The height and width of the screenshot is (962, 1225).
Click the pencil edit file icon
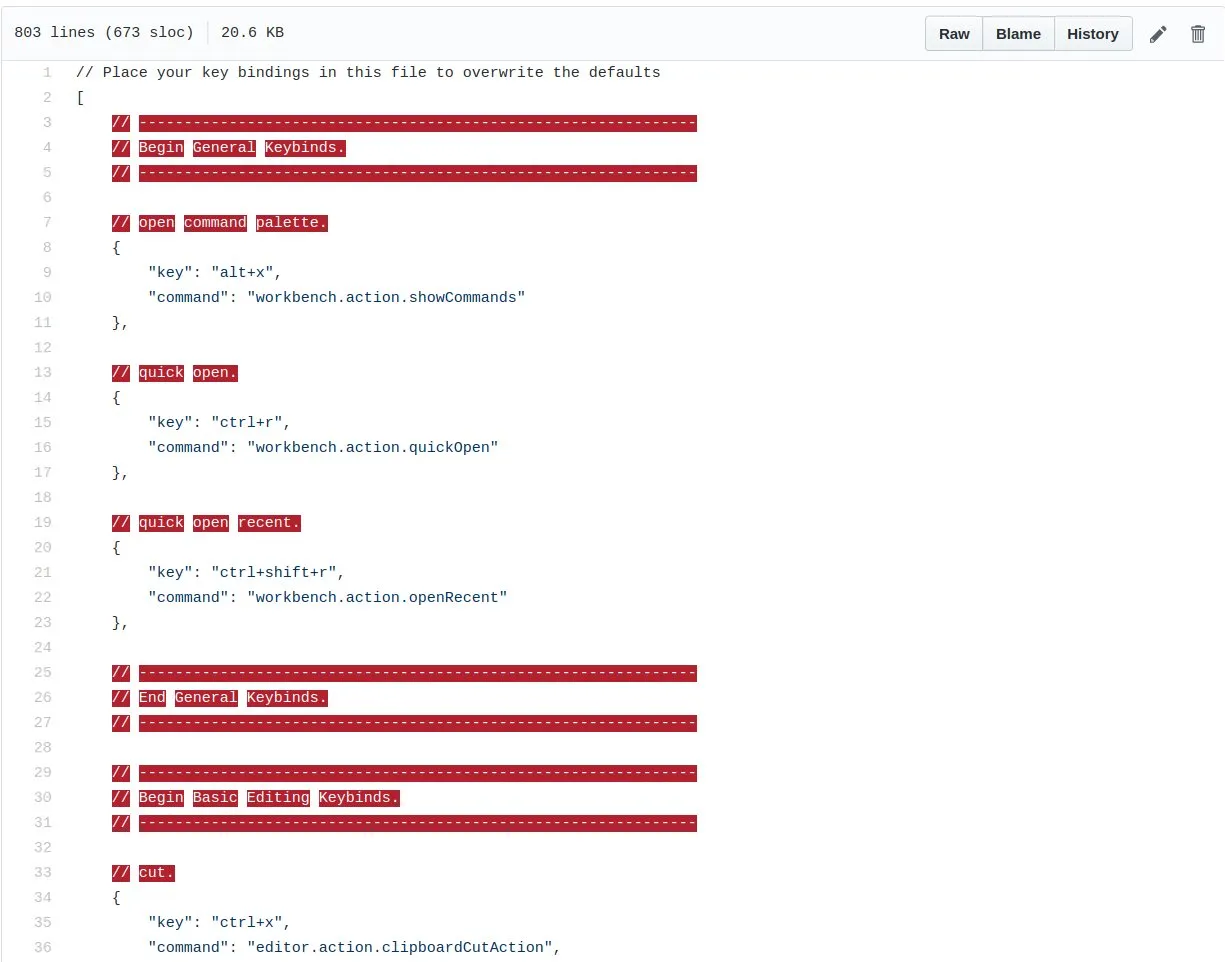coord(1158,34)
